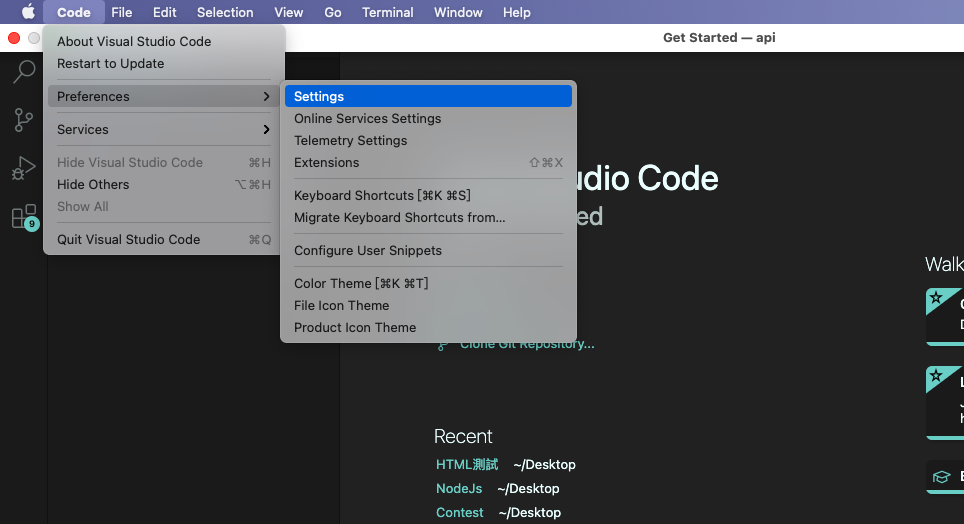Open the Source Control view
This screenshot has width=964, height=524.
coord(23,120)
